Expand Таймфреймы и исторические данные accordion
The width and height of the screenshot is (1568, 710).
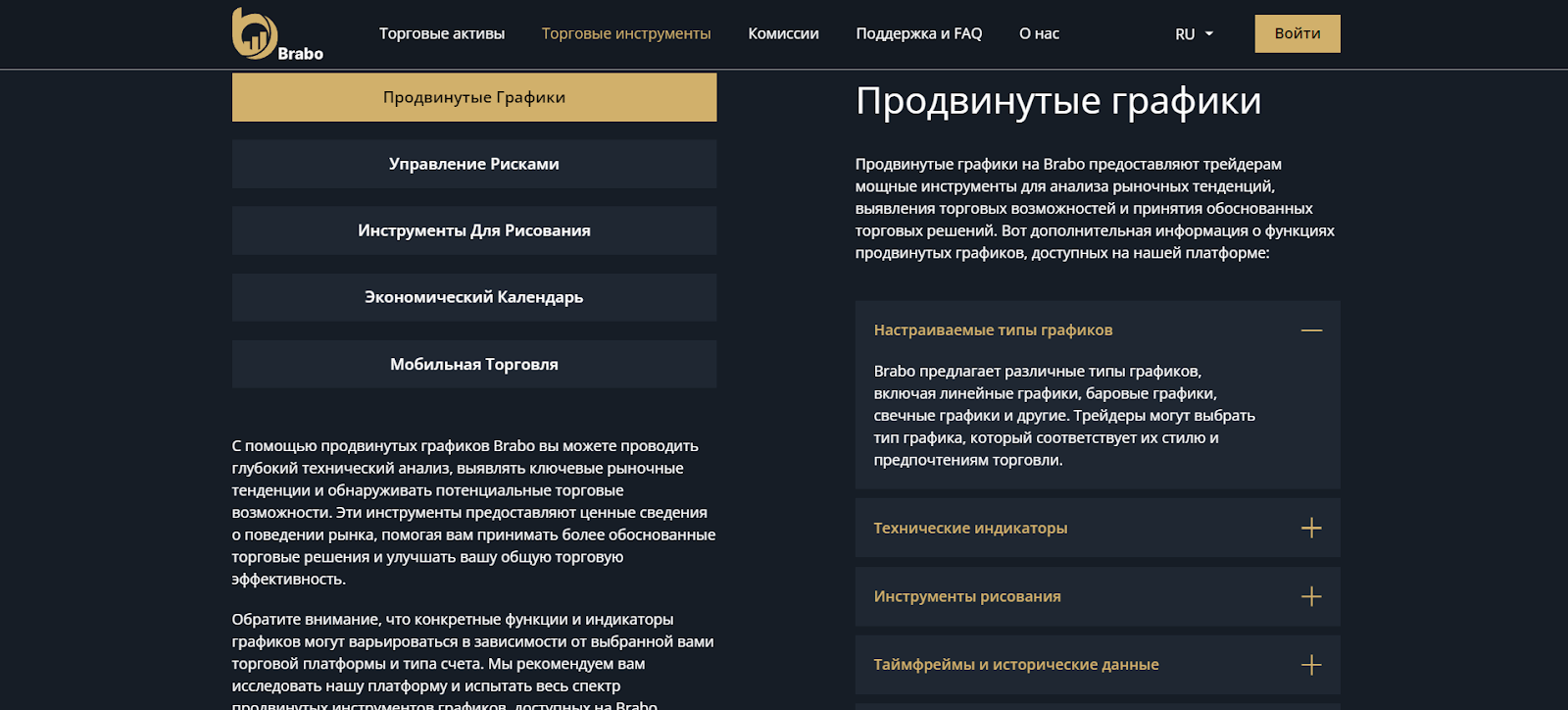tap(1098, 665)
